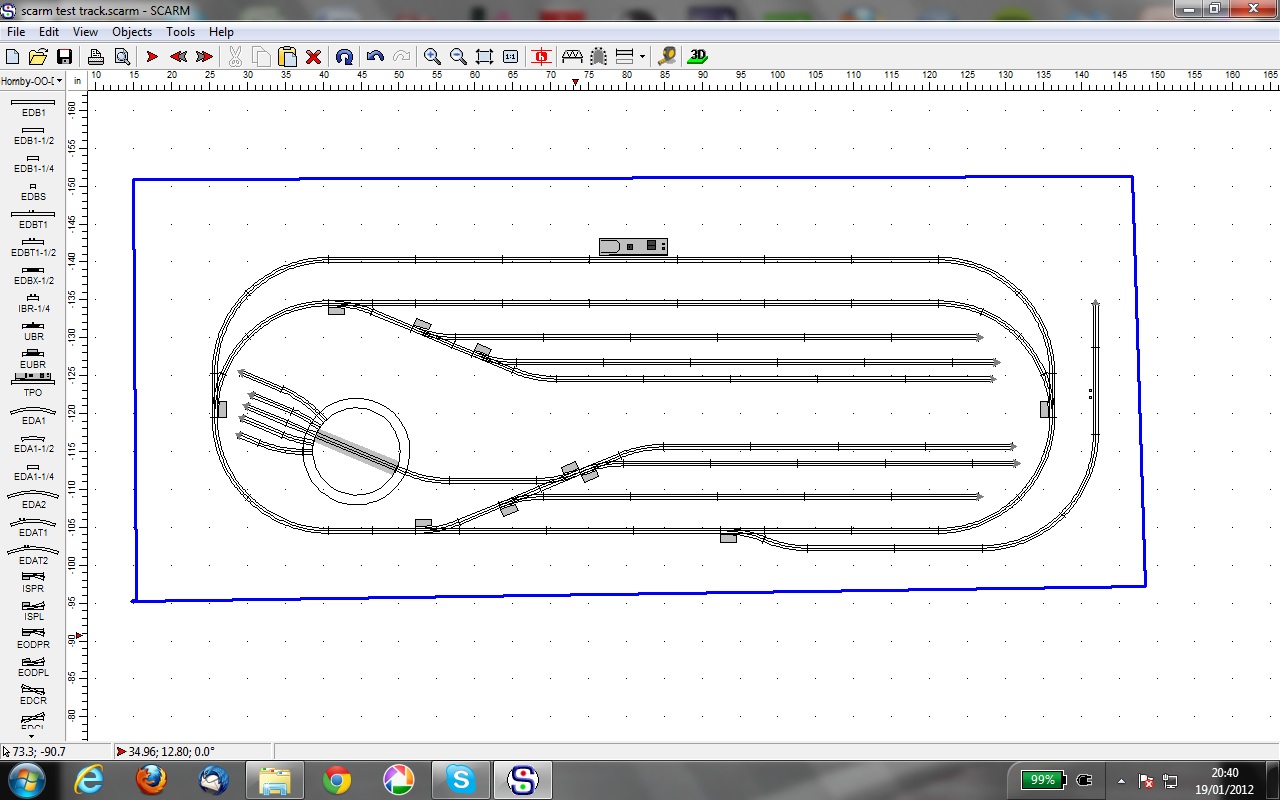Viewport: 1280px width, 800px height.
Task: Open the Hornby-OO track library dropdown
Action: [32, 80]
